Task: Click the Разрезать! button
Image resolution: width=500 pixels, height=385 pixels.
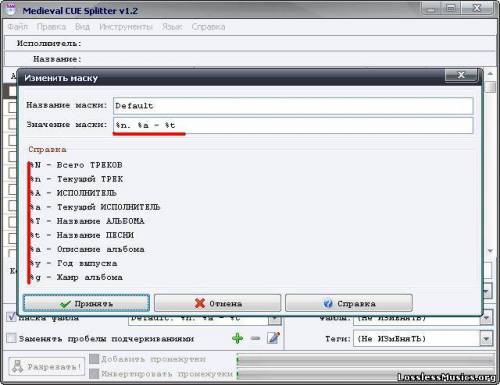Action: tap(47, 366)
